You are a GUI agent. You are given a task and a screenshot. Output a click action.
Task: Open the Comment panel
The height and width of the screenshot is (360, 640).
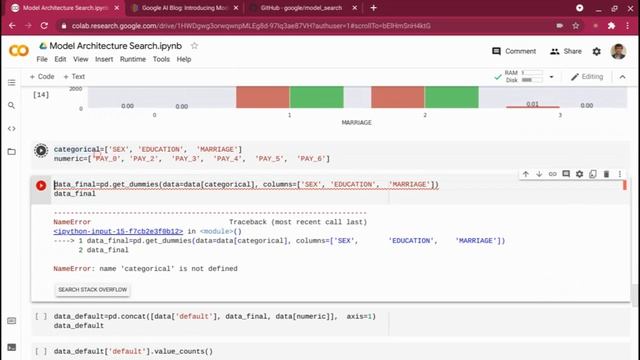pyautogui.click(x=514, y=51)
